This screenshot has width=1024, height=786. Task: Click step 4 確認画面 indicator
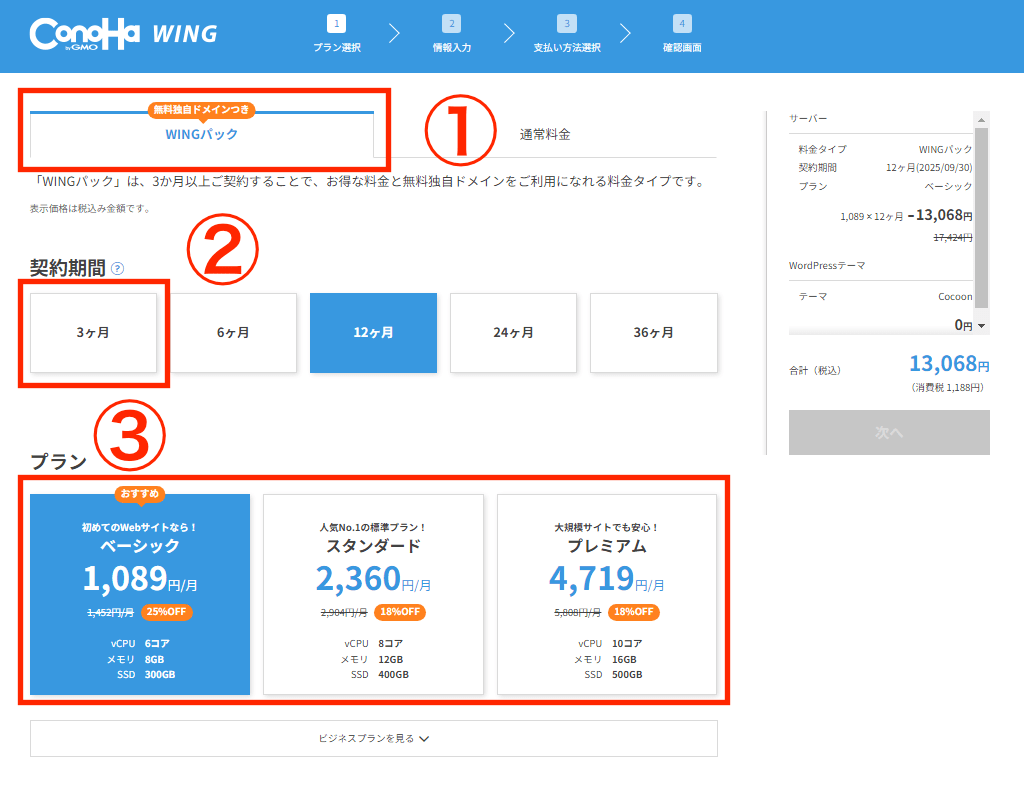click(682, 34)
